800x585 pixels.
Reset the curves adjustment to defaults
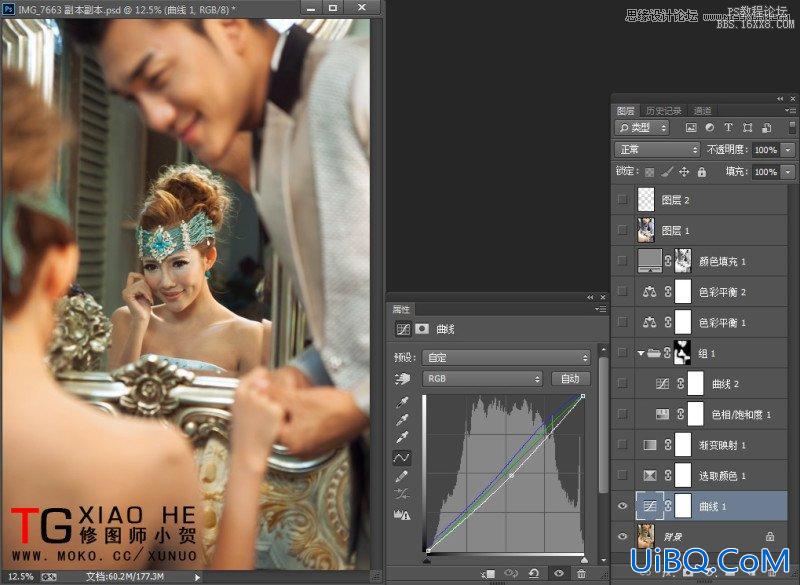pyautogui.click(x=534, y=574)
